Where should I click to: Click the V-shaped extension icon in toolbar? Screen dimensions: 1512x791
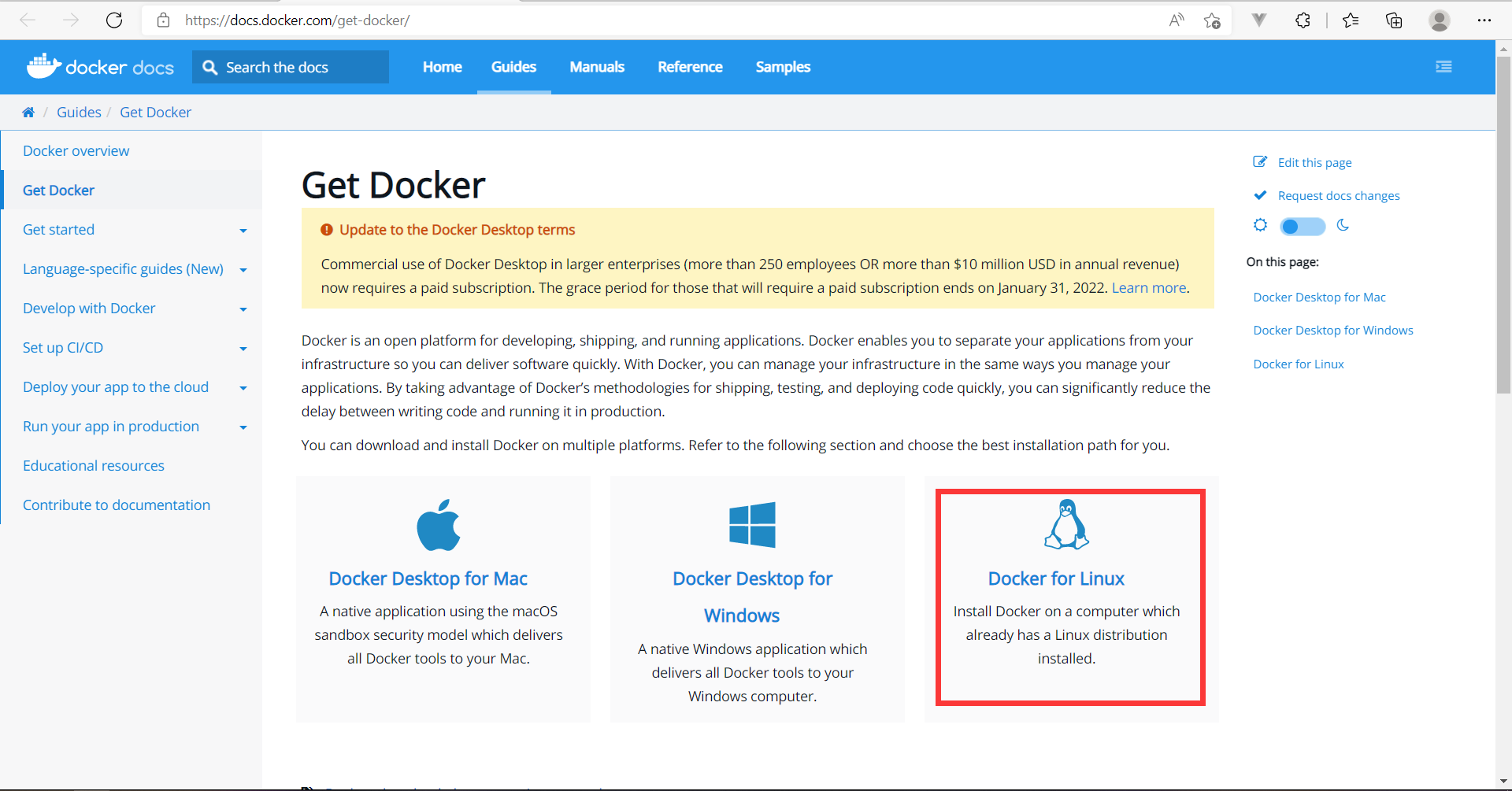[x=1259, y=20]
